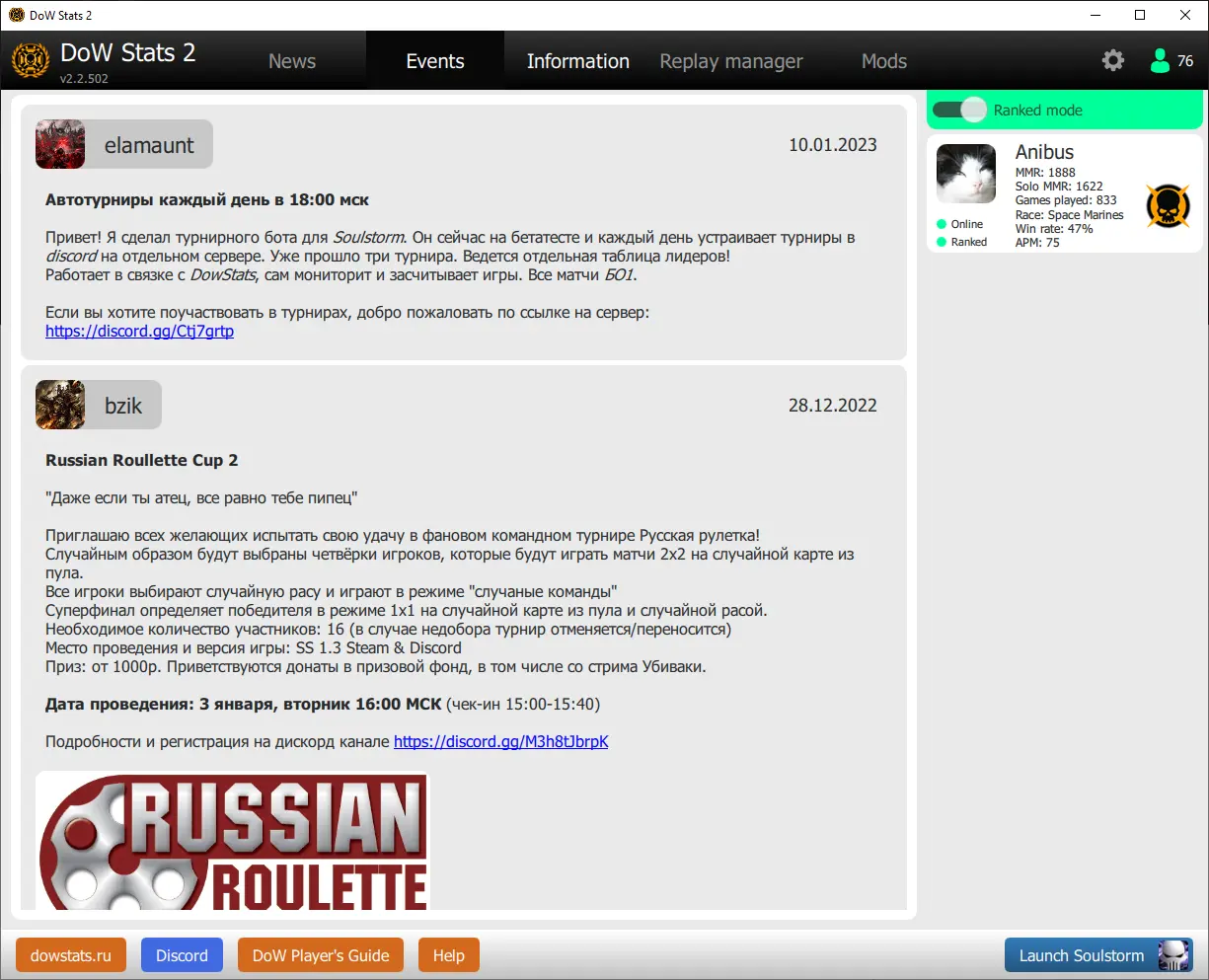Open the Replay manager tab
The width and height of the screenshot is (1209, 980).
[731, 61]
